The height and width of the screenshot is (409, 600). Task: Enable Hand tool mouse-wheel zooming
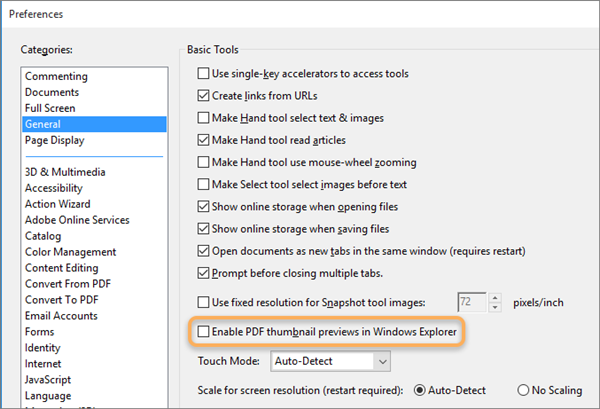coord(205,162)
